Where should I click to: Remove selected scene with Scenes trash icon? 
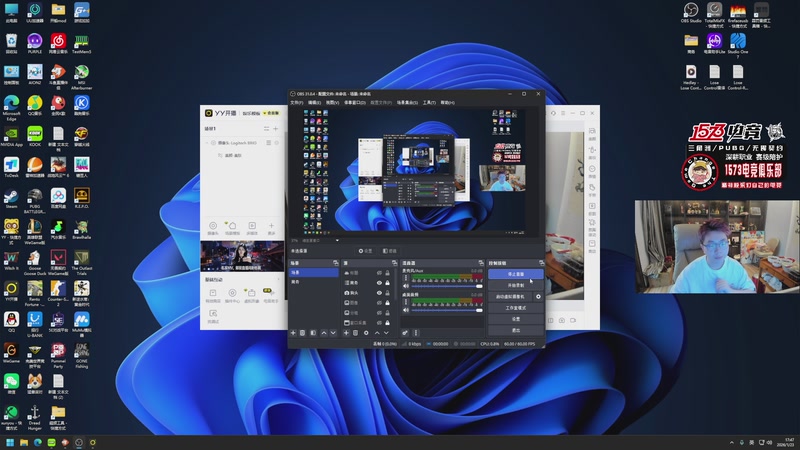[x=303, y=333]
